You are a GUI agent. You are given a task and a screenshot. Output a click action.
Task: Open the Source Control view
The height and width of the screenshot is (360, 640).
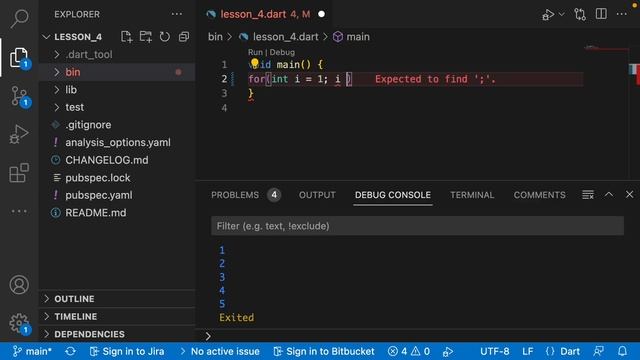[x=19, y=96]
